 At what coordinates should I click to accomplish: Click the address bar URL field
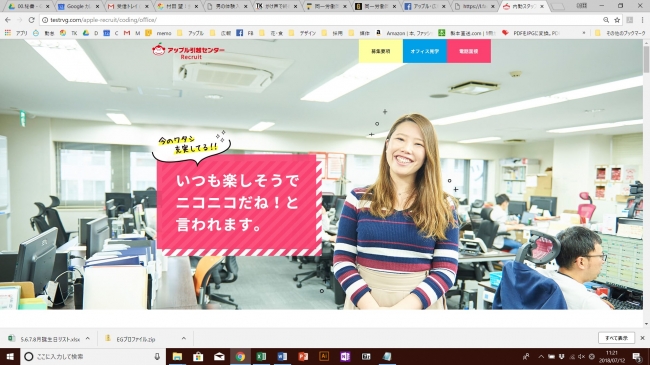coord(323,20)
